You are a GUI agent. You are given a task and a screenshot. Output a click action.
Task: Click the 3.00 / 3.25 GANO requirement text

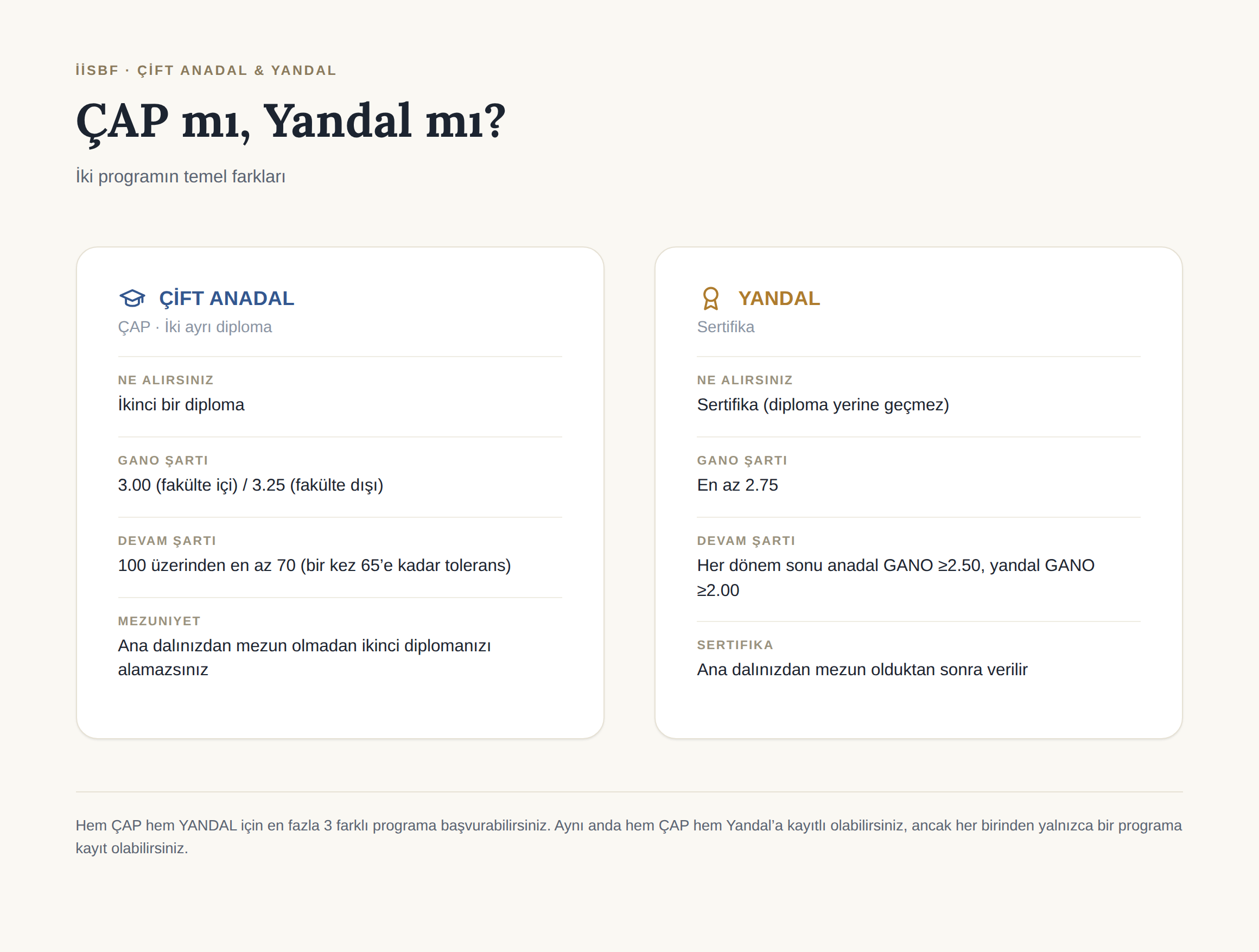coord(250,485)
